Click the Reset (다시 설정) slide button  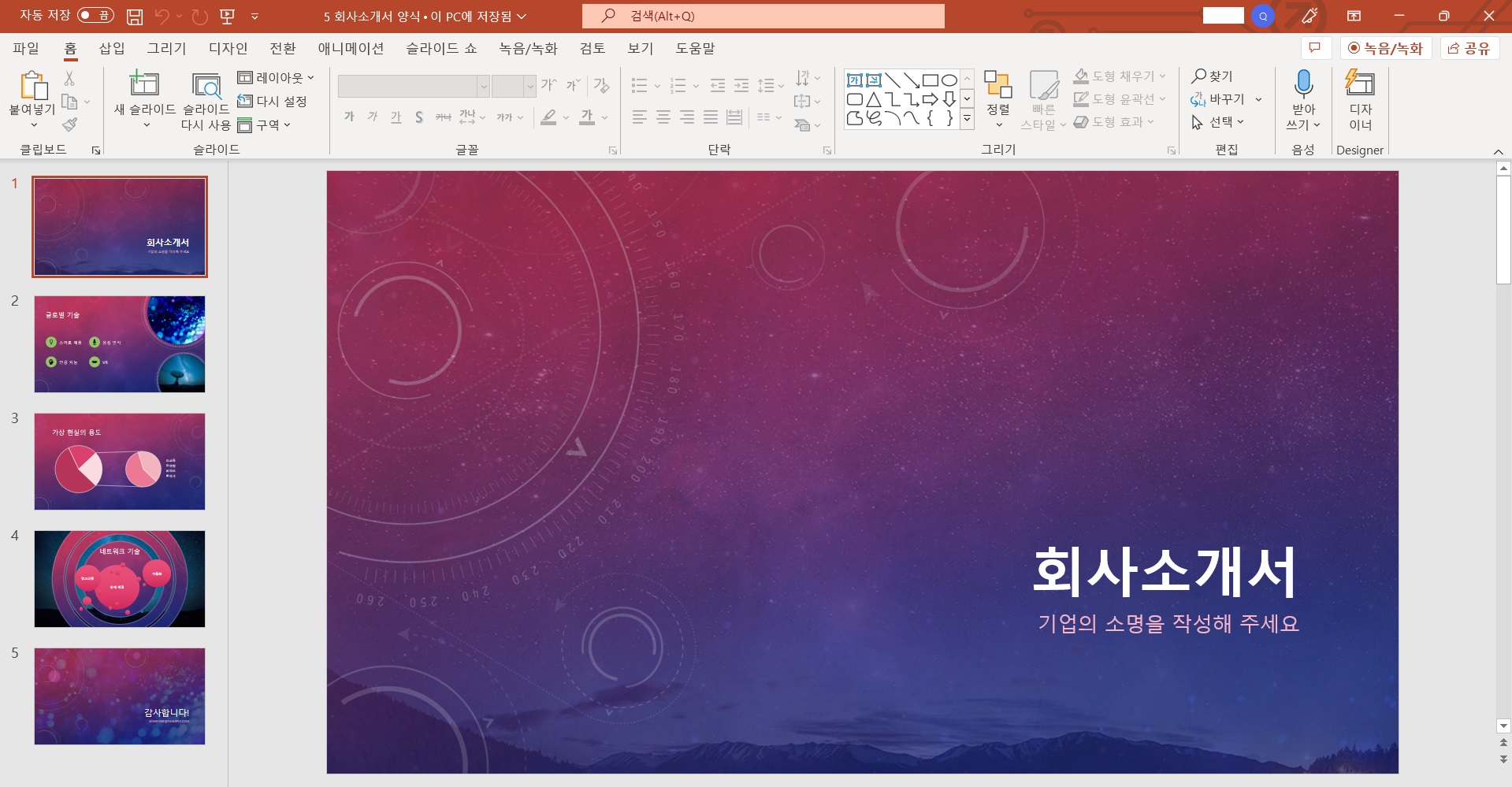click(x=273, y=101)
